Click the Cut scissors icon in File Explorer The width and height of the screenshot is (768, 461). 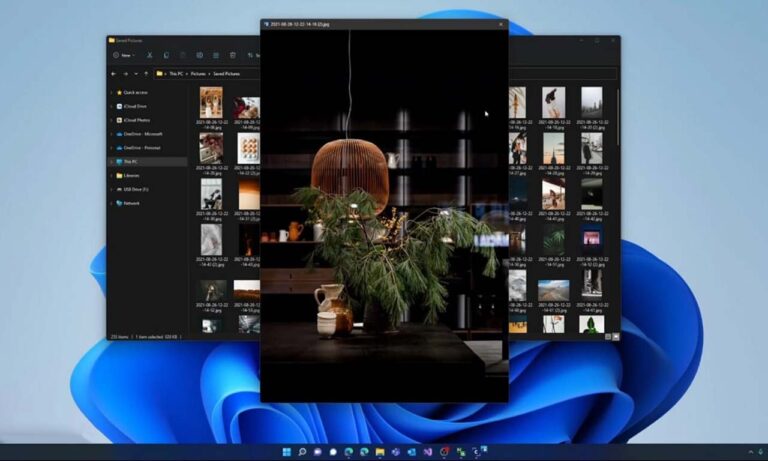tap(149, 55)
